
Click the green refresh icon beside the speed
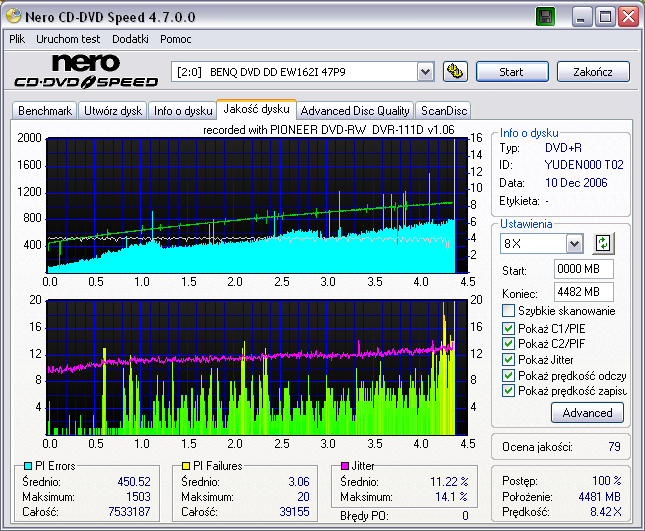coord(603,243)
